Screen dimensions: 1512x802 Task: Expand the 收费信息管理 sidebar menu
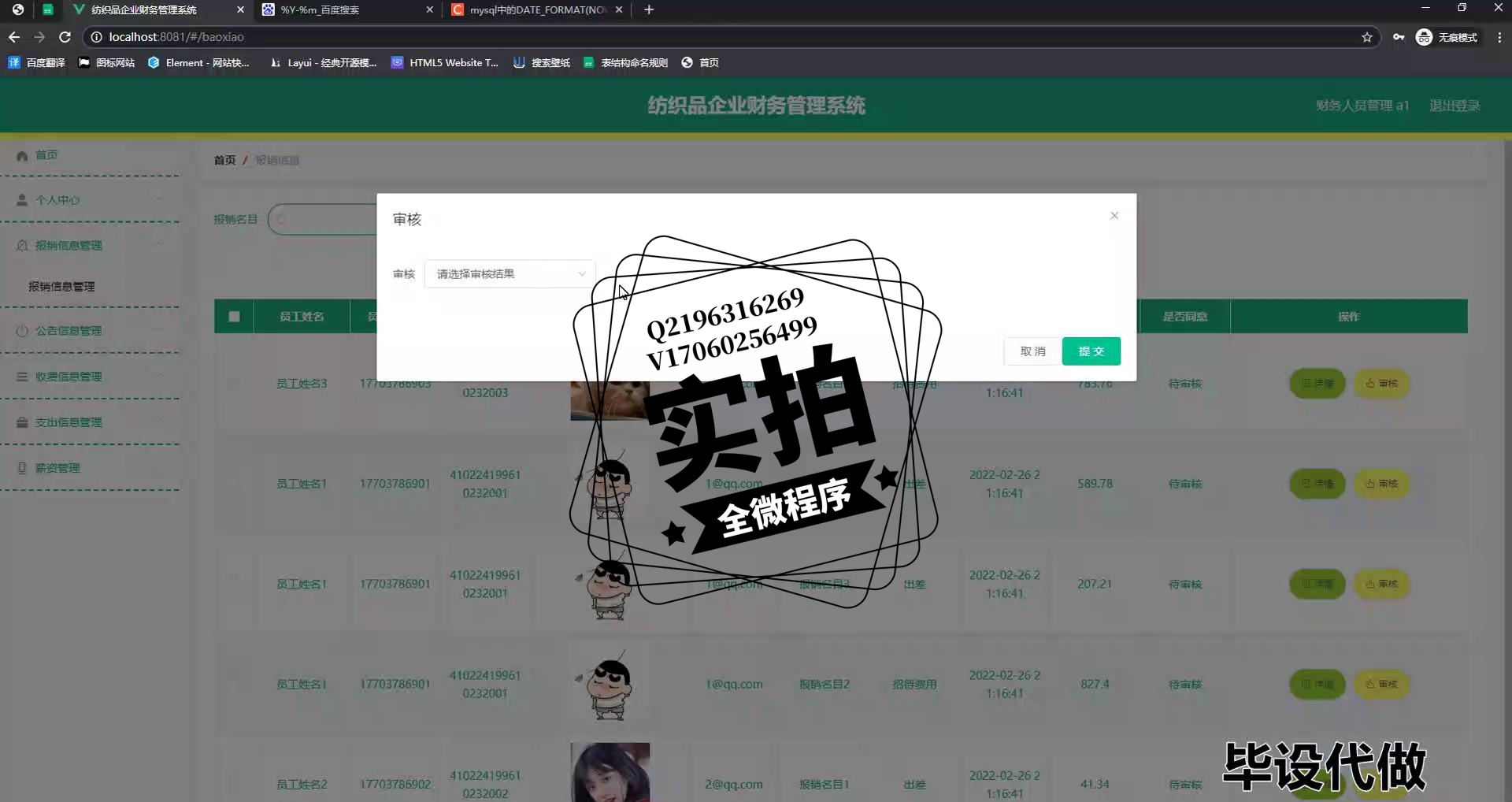click(91, 377)
